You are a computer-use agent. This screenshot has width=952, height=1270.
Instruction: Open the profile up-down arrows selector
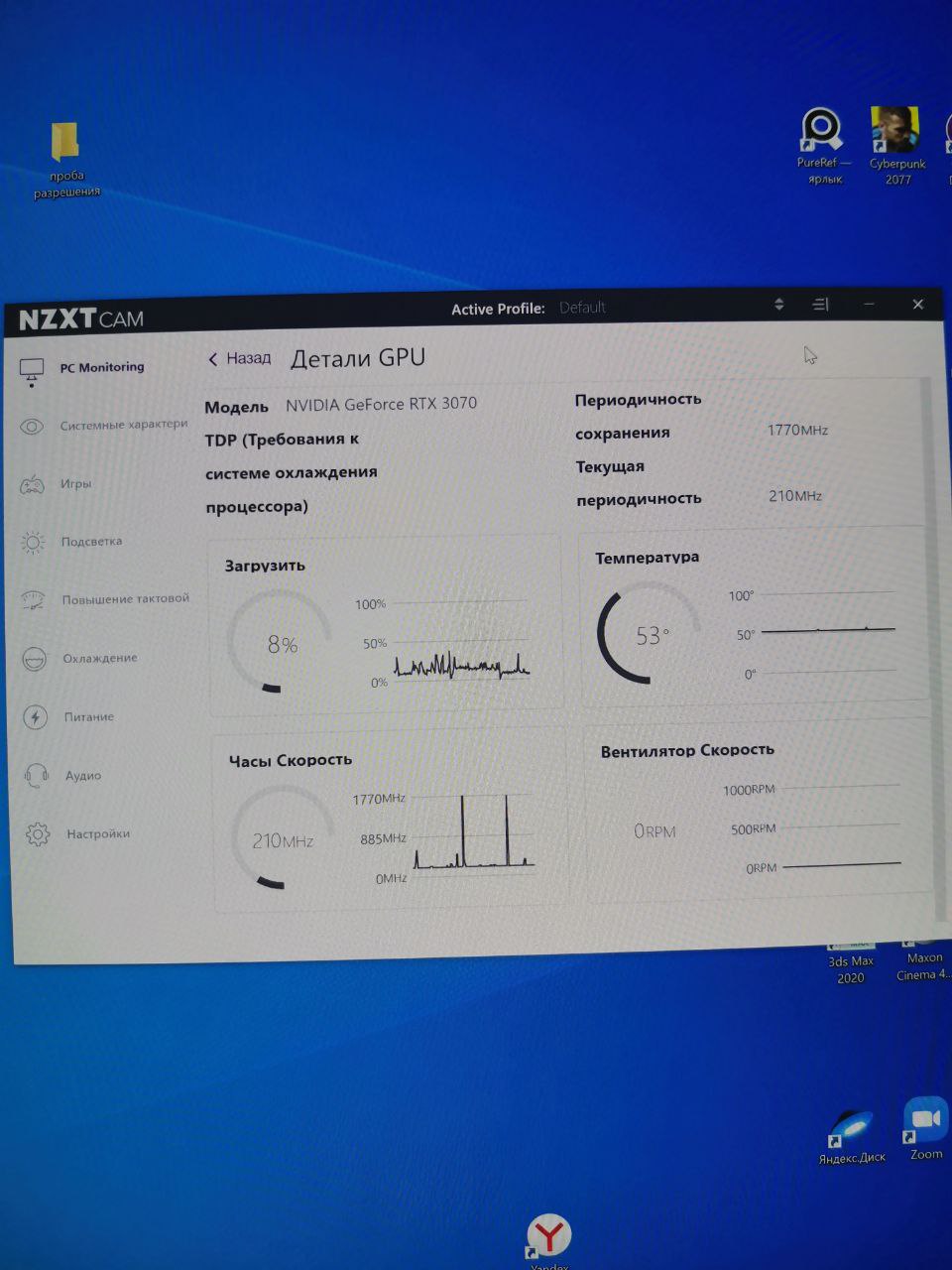(x=778, y=305)
